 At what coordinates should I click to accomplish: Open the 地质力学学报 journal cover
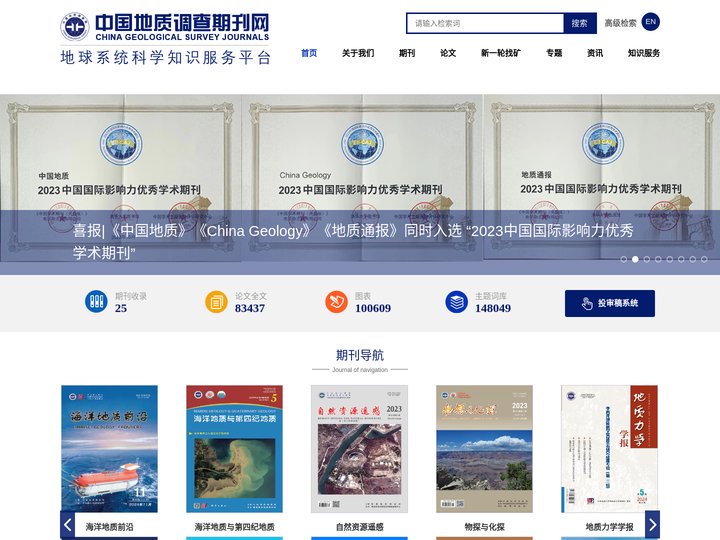click(x=609, y=449)
